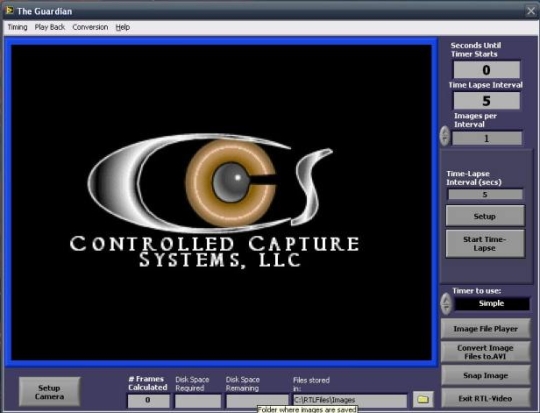The width and height of the screenshot is (540, 413).
Task: Click Timer to use stepper arrows
Action: [446, 304]
